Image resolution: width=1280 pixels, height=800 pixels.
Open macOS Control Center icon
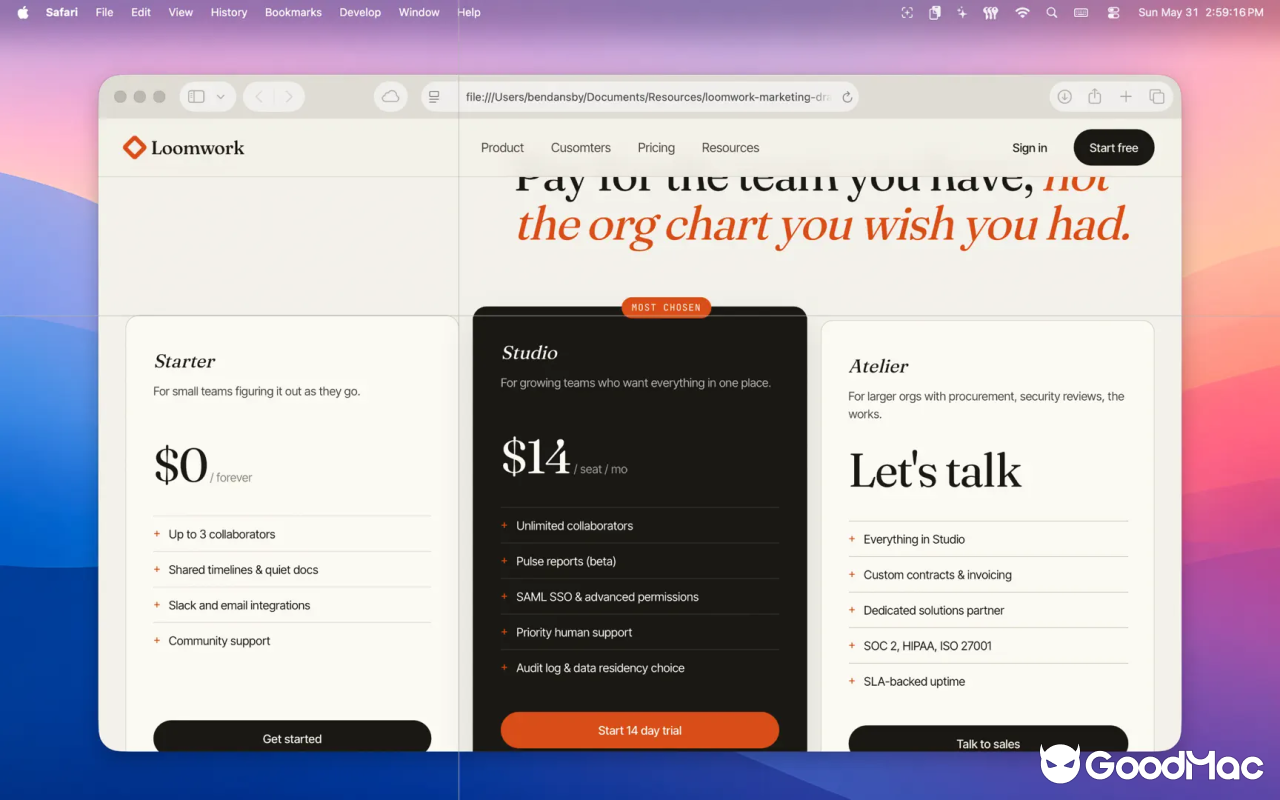tap(1113, 12)
